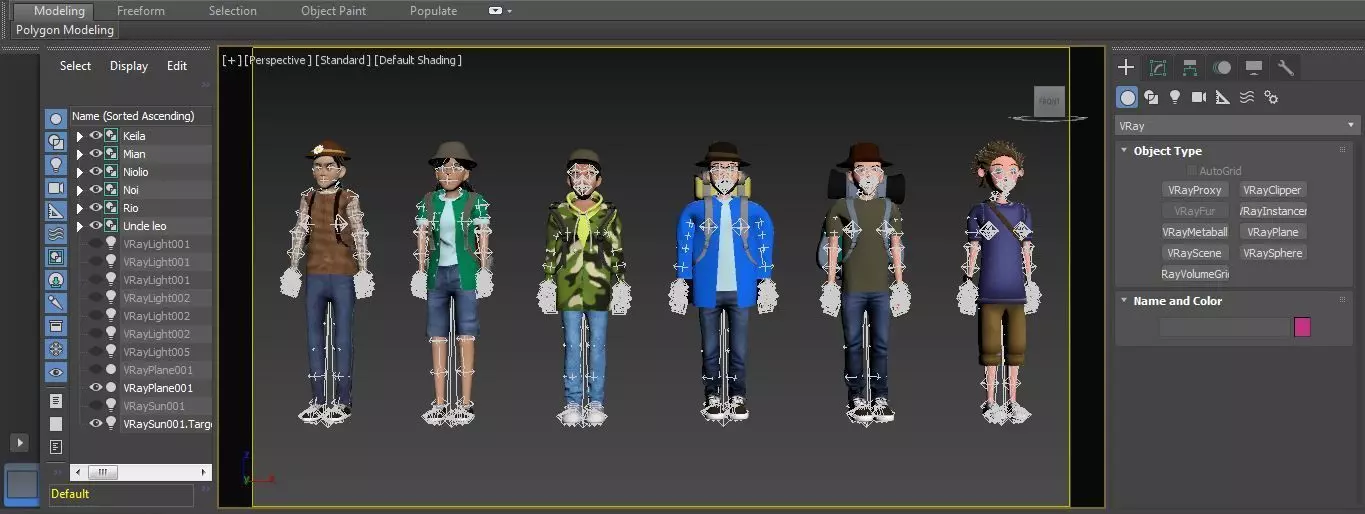Toggle visibility eye of Niolio
This screenshot has width=1365, height=514.
pyautogui.click(x=96, y=172)
